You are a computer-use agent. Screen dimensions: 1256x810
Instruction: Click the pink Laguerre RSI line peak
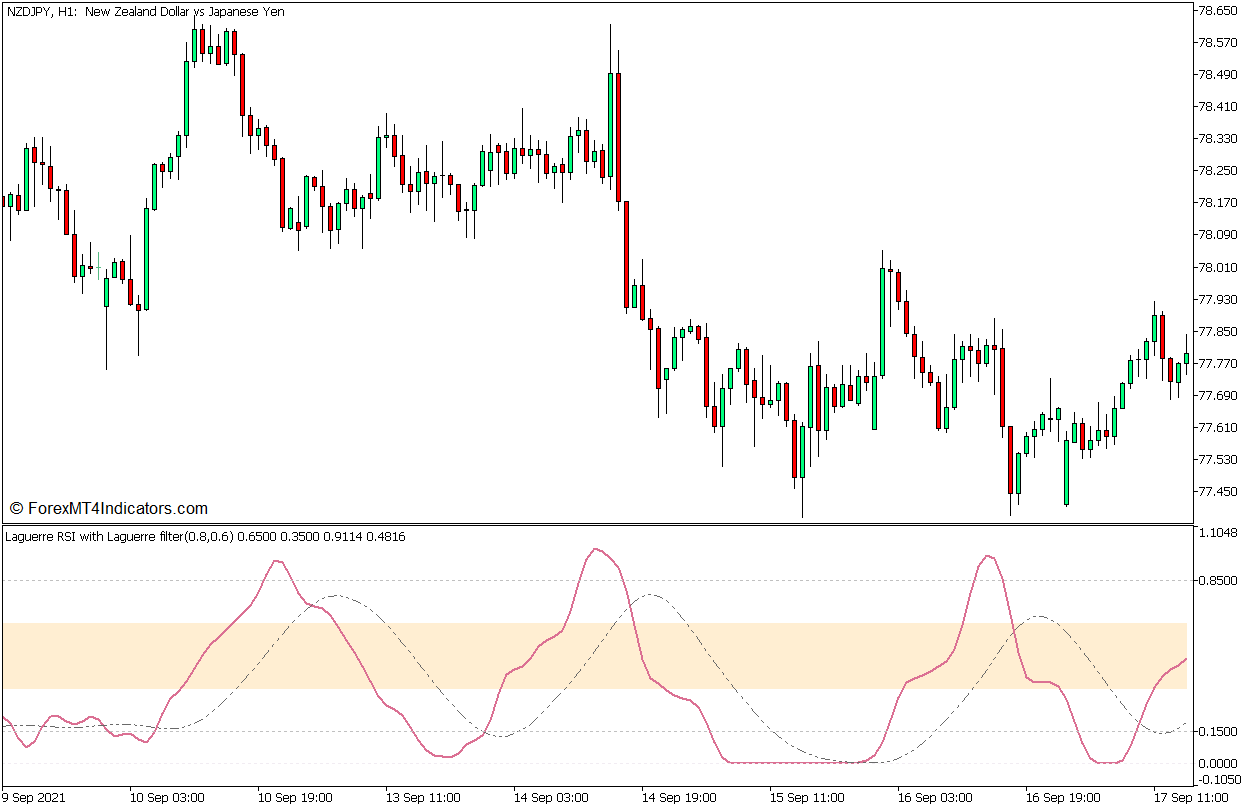tap(598, 548)
